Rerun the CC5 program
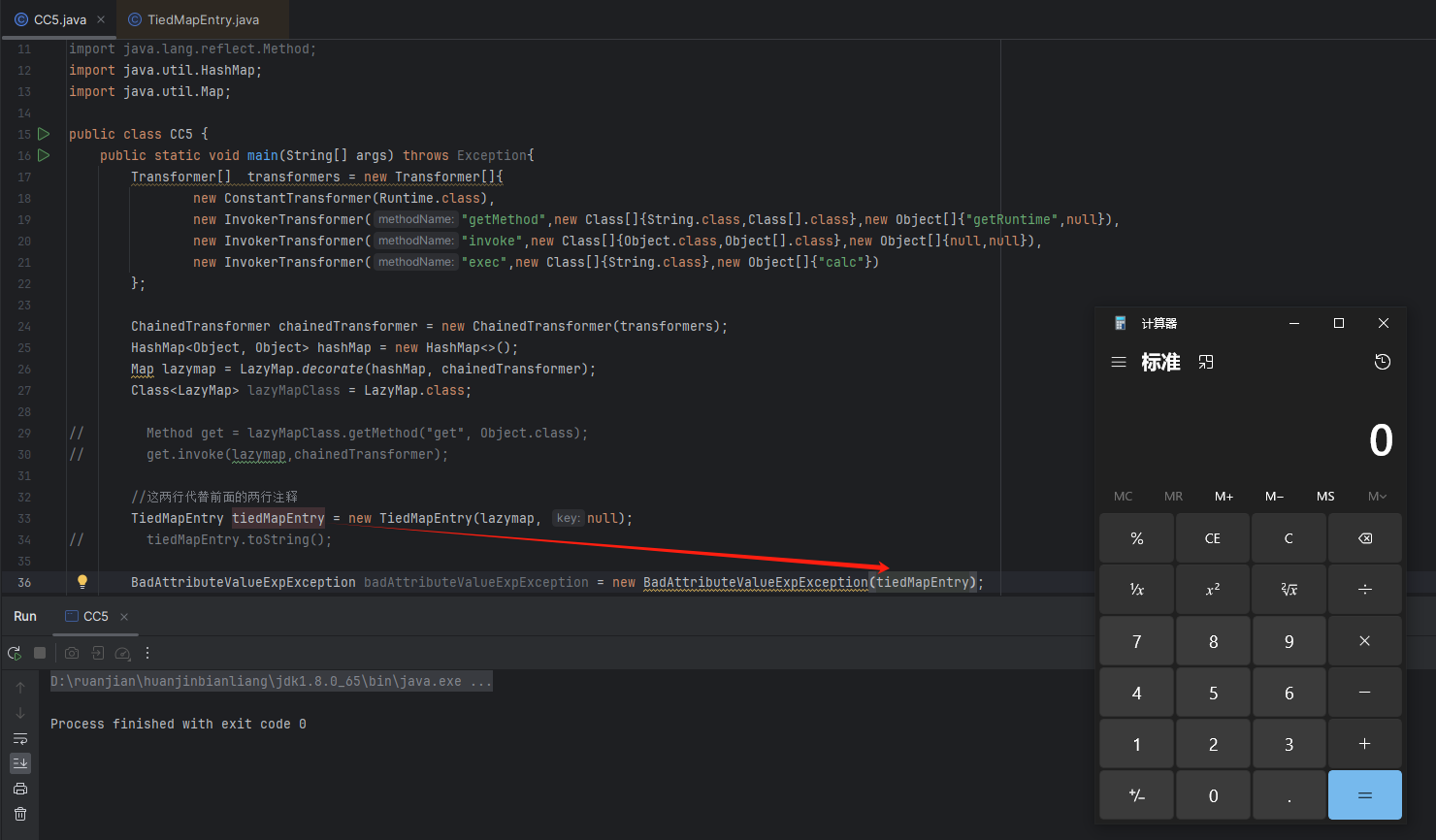Image resolution: width=1436 pixels, height=840 pixels. pyautogui.click(x=15, y=653)
